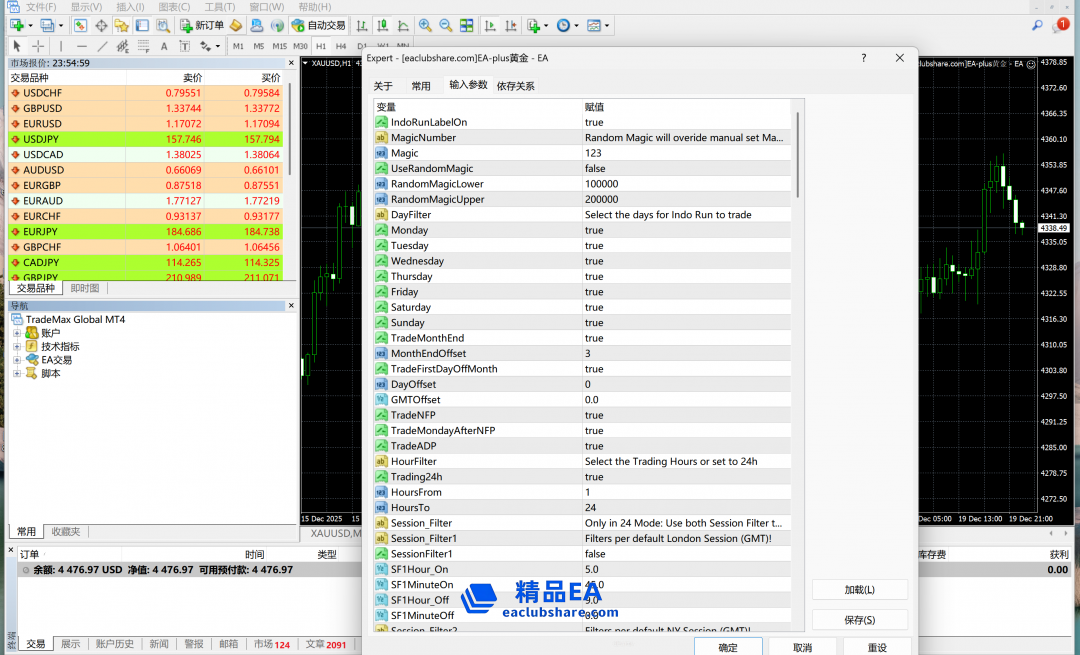Viewport: 1080px width, 655px height.
Task: Select the text label 'A' tool
Action: tap(163, 46)
